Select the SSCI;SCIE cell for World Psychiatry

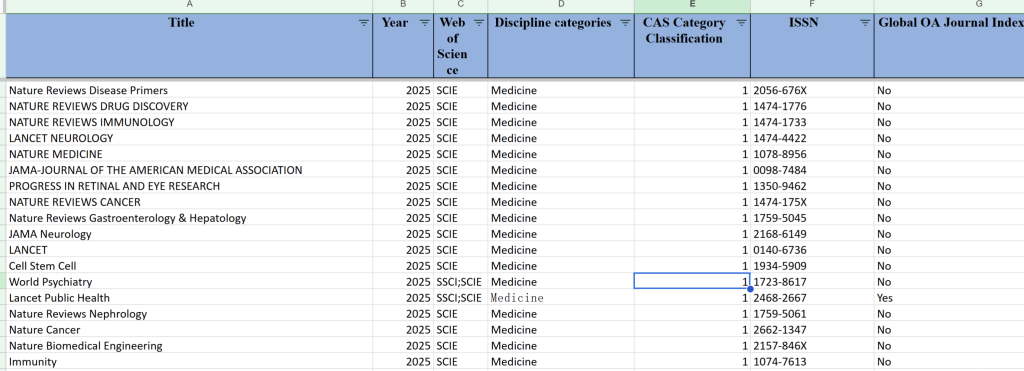click(460, 282)
